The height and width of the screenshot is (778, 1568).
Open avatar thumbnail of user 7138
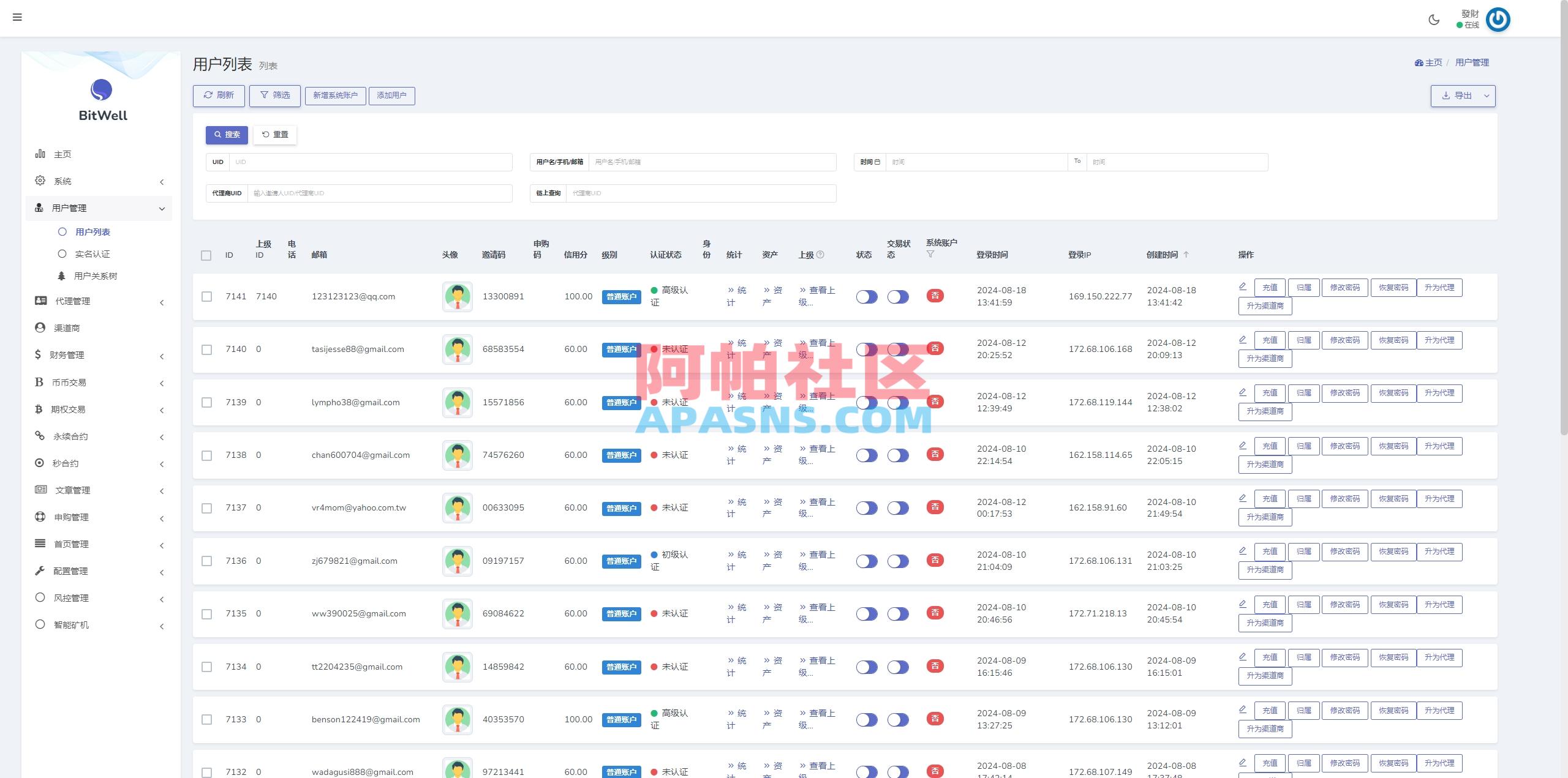point(457,455)
